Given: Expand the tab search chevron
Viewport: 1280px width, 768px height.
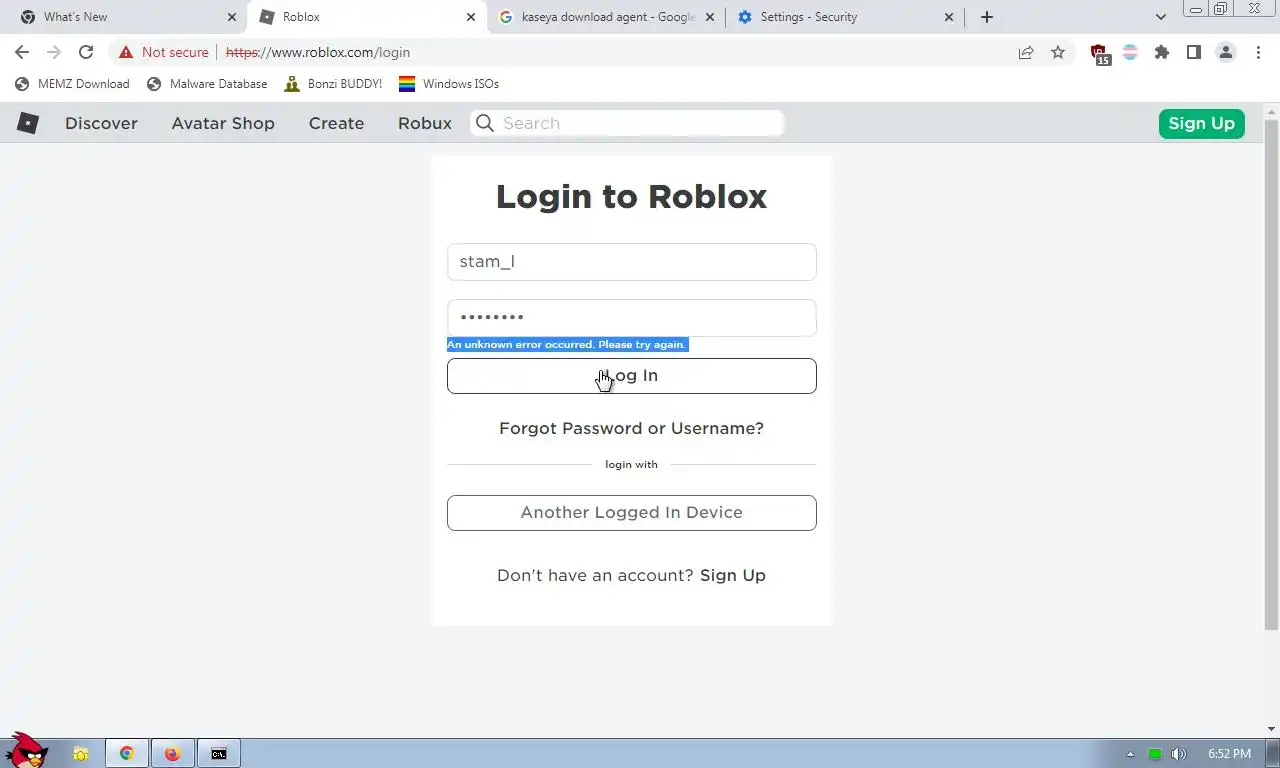Looking at the screenshot, I should point(1160,17).
